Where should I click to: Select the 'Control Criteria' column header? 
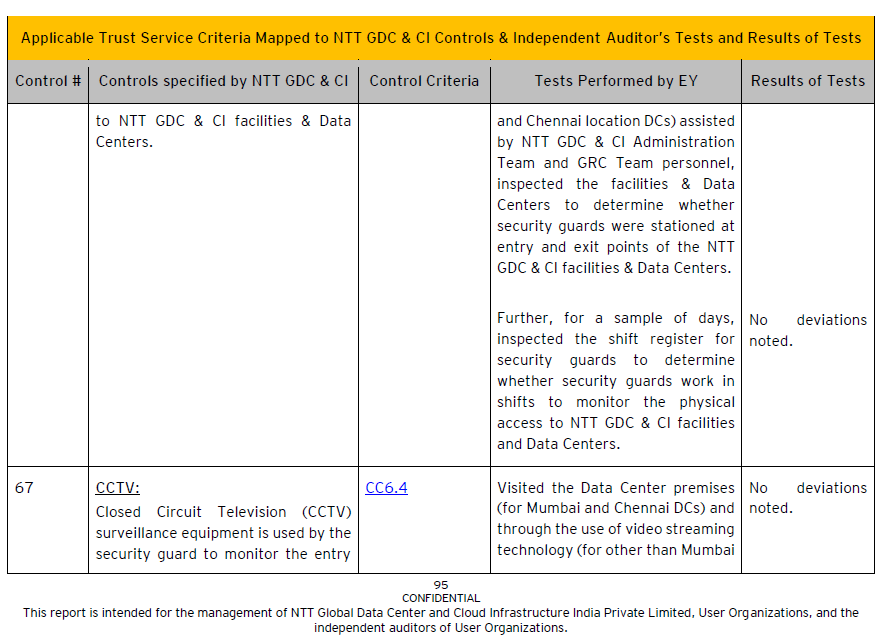(x=424, y=81)
